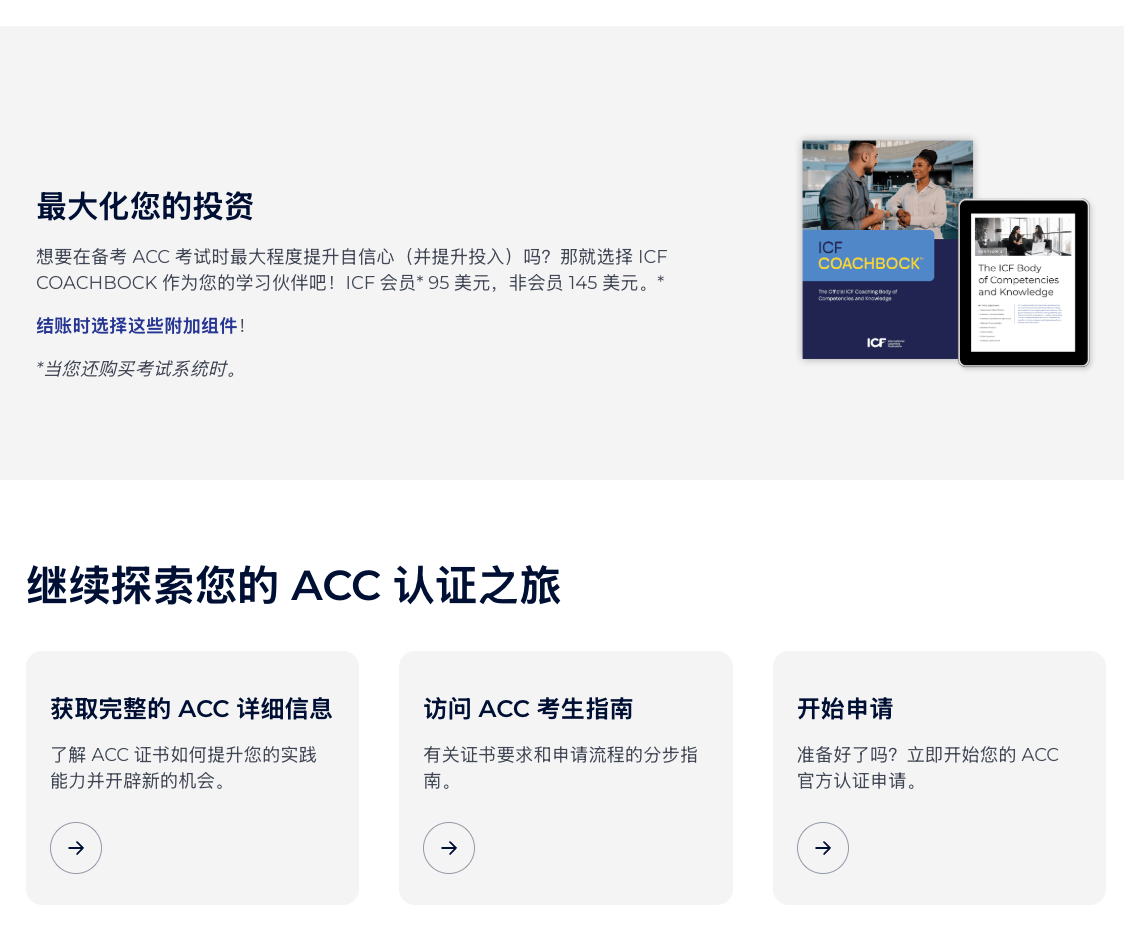This screenshot has height=926, width=1124.
Task: Click paragraph mentioning ICF 会员 95 美元
Action: 352,269
